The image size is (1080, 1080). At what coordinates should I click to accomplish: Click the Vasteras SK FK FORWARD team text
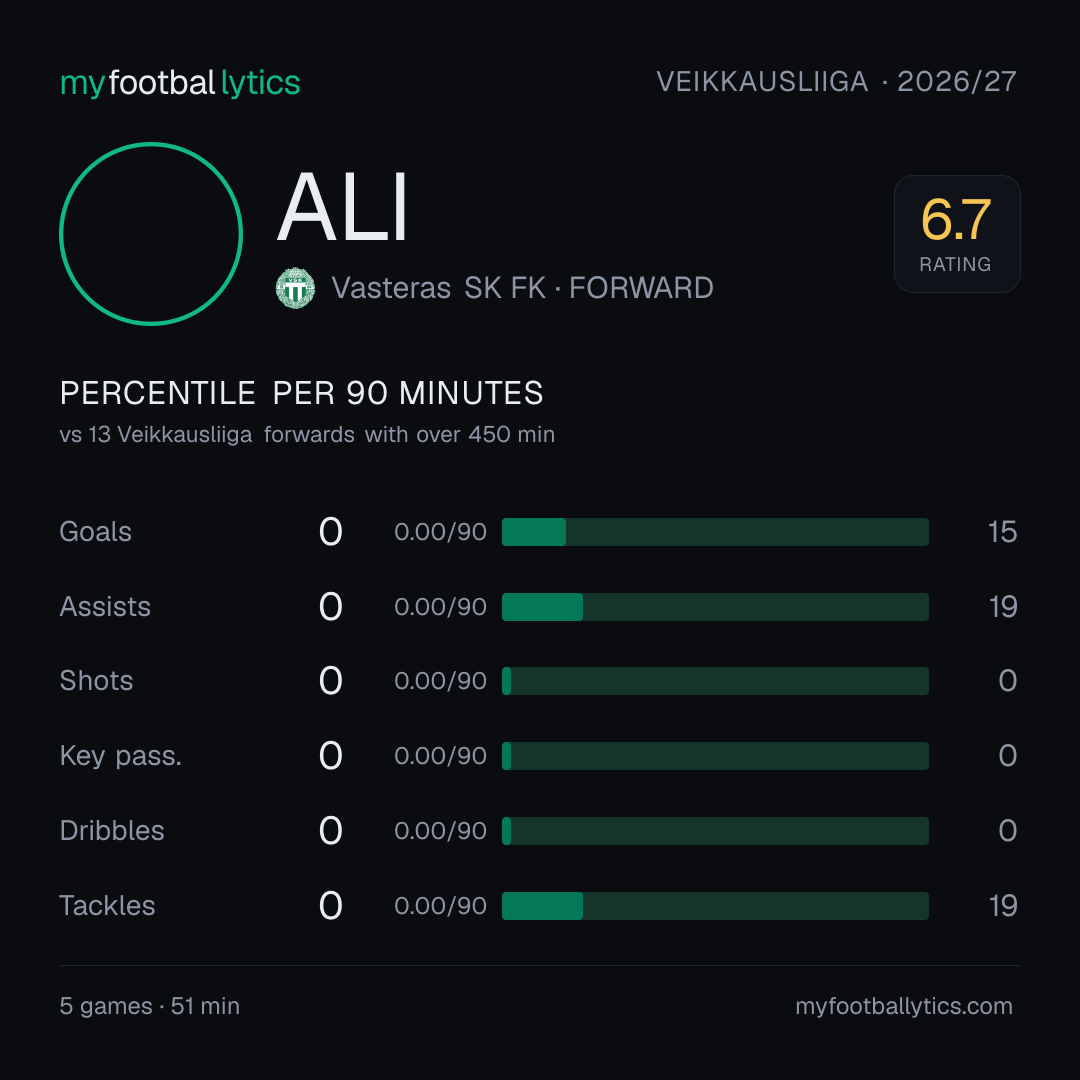click(x=522, y=288)
